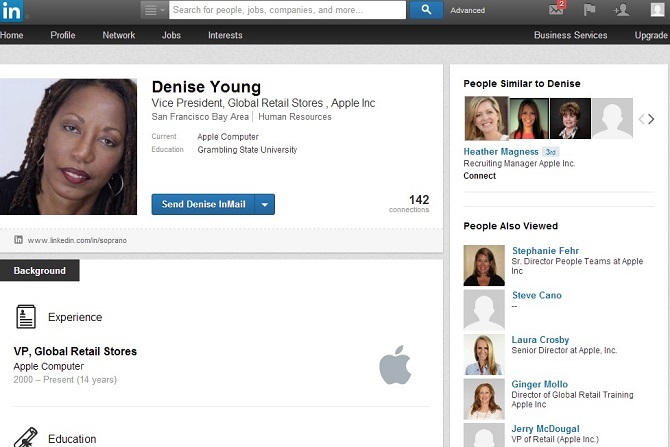670x447 pixels.
Task: Click Apple Computer under VP, Global Retail Stores
Action: [49, 366]
